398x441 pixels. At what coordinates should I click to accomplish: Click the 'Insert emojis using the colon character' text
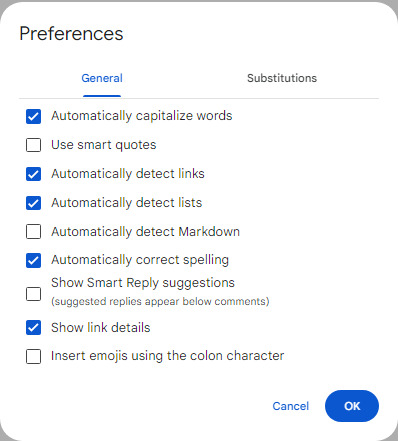pyautogui.click(x=168, y=356)
